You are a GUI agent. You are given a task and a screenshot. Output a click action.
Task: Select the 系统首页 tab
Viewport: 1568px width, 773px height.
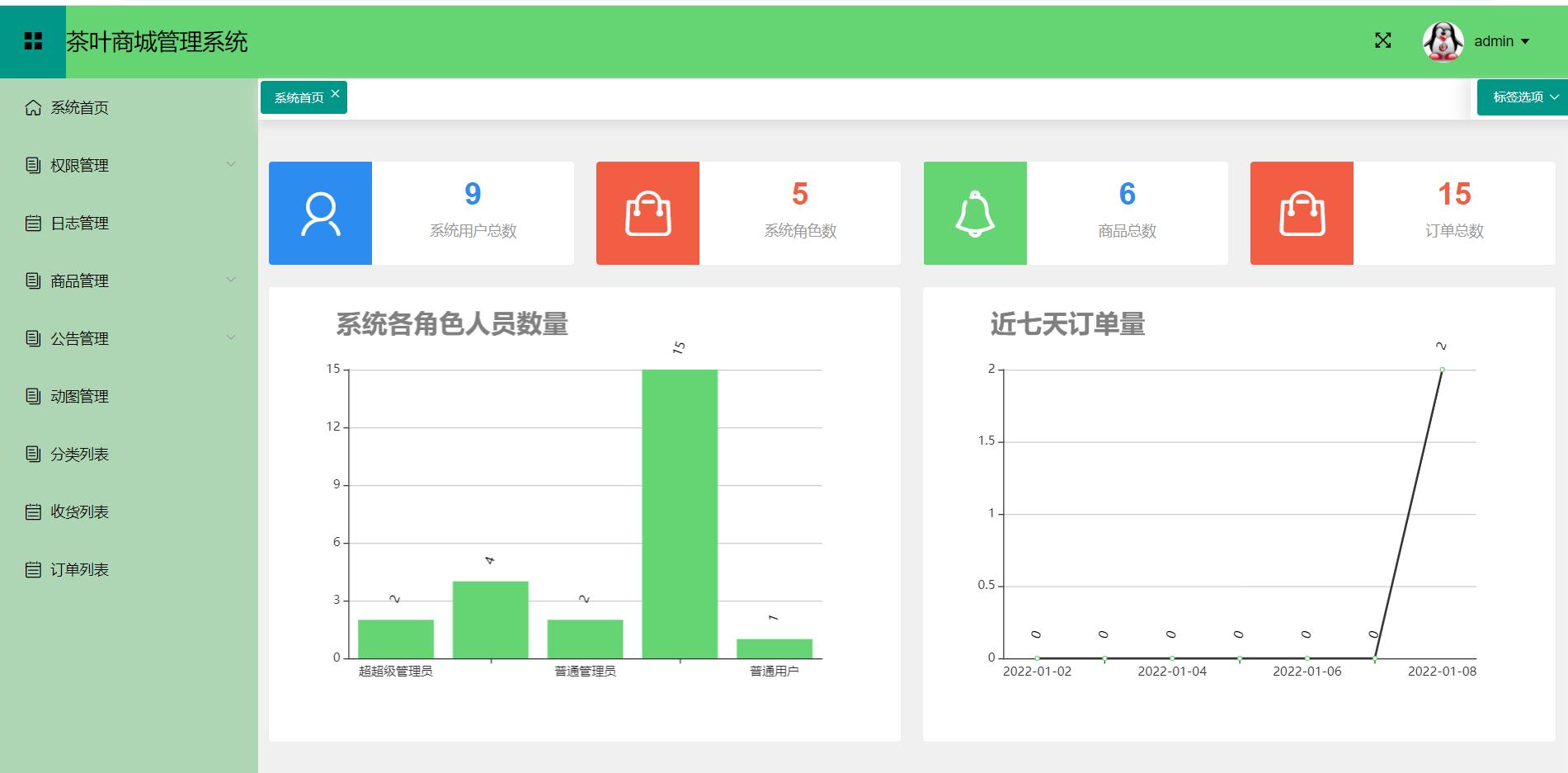pyautogui.click(x=299, y=97)
